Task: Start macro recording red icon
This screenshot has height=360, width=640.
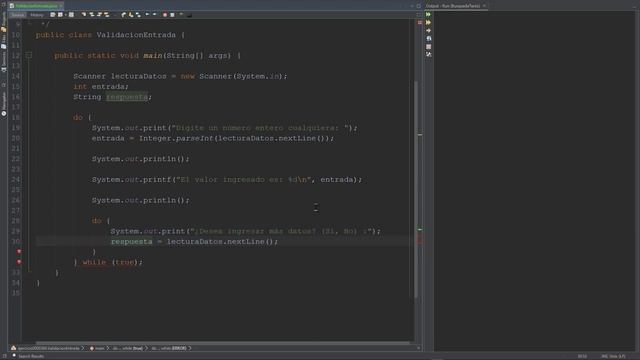Action: click(x=165, y=15)
